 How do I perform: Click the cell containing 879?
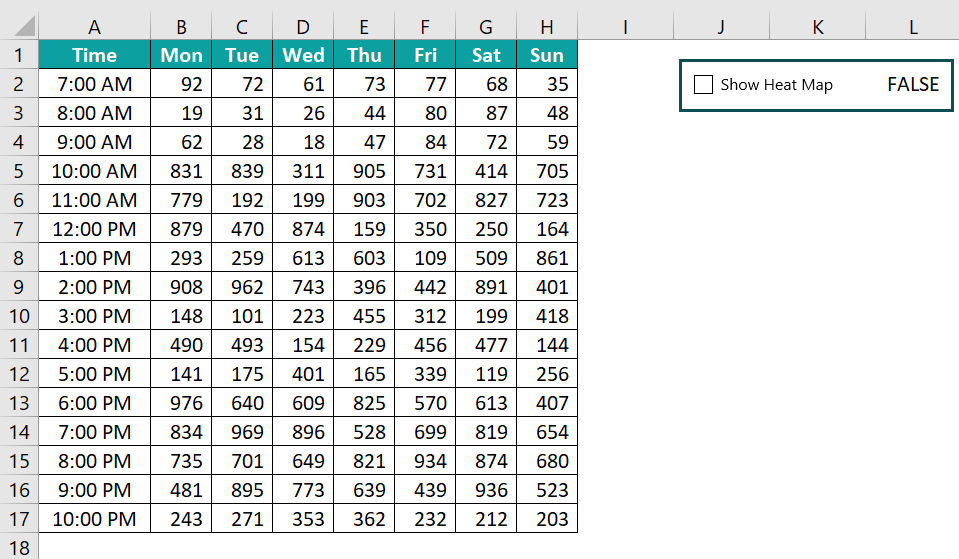(181, 229)
